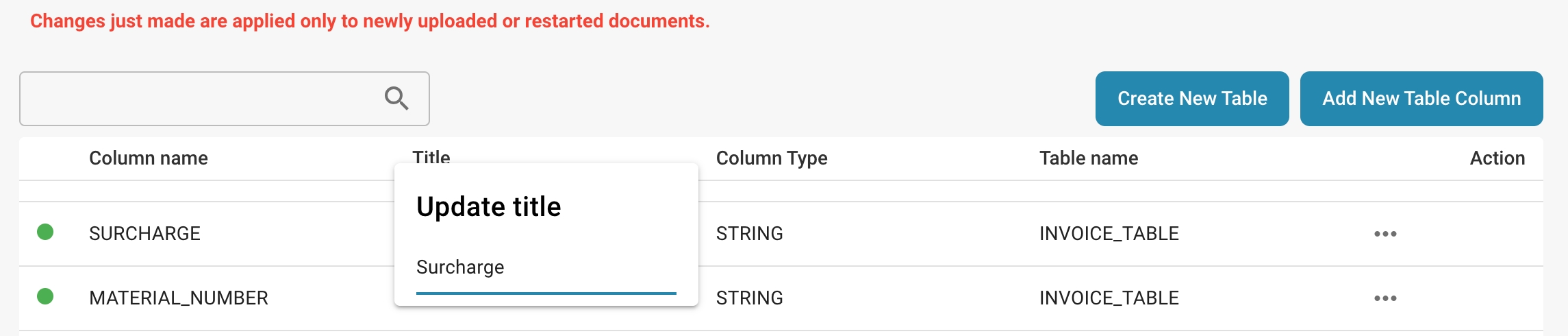Click the Update title popup heading
Image resolution: width=1568 pixels, height=336 pixels.
coord(489,207)
